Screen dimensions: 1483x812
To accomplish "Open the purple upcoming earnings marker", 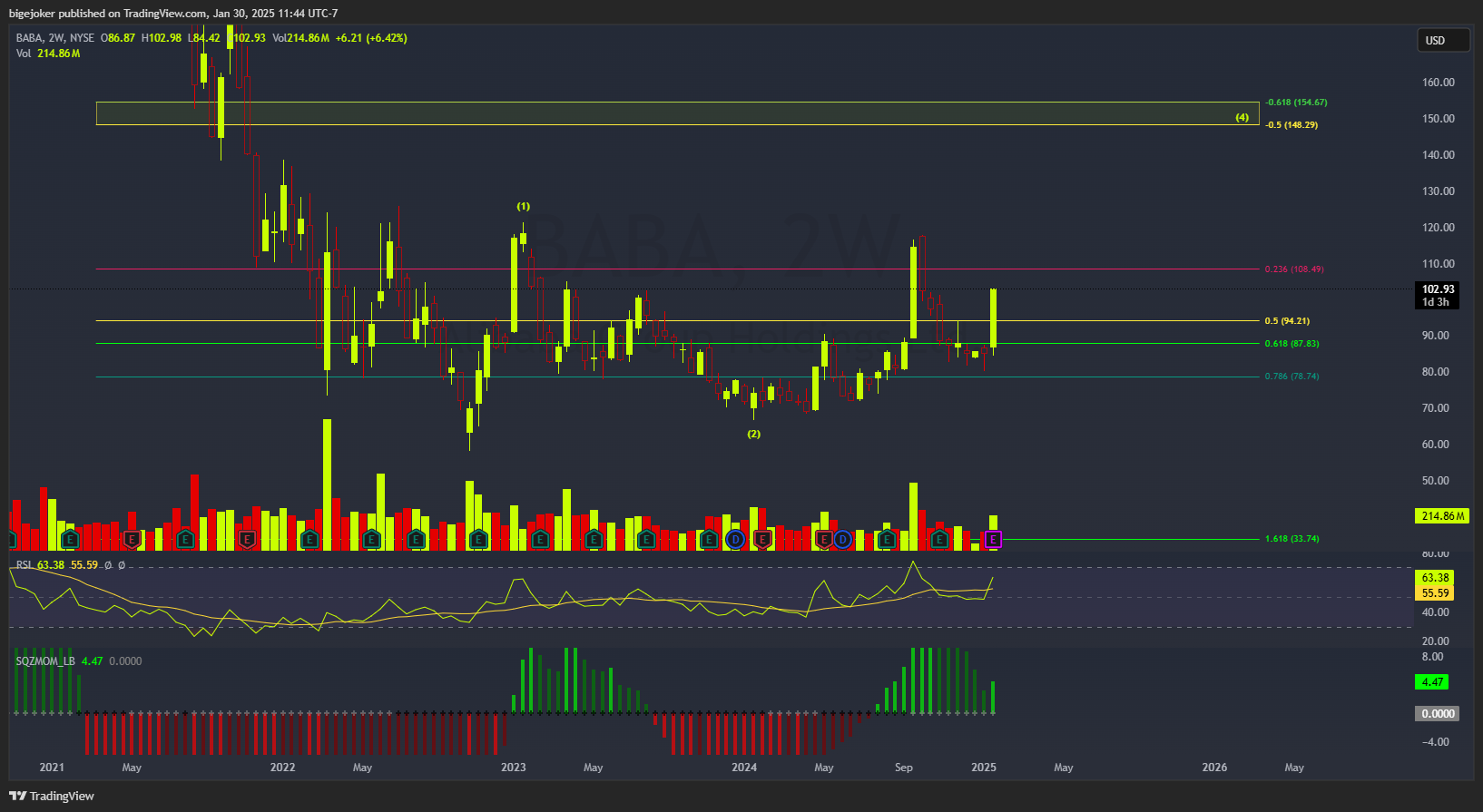I will [x=993, y=540].
